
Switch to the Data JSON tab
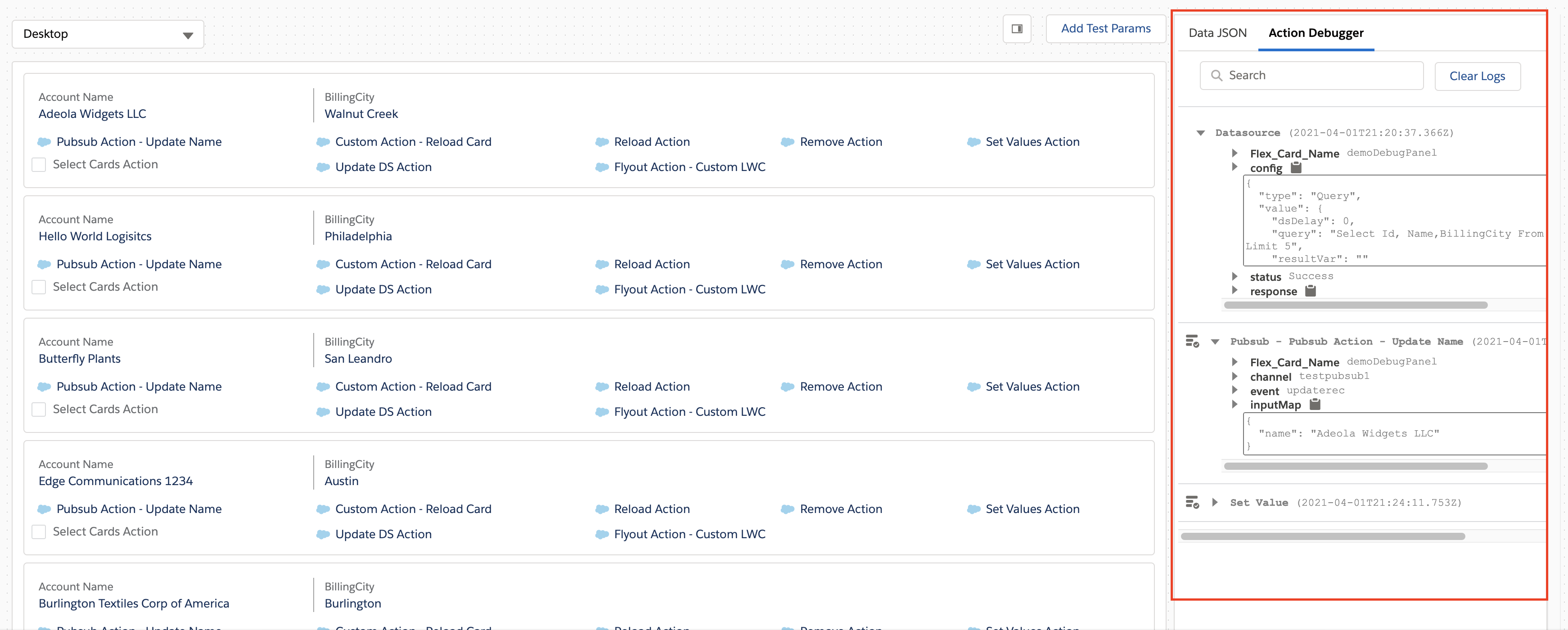click(1217, 33)
